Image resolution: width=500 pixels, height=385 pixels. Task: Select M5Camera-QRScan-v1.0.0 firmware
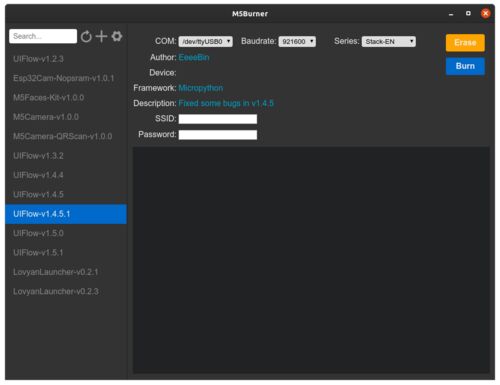pyautogui.click(x=66, y=136)
